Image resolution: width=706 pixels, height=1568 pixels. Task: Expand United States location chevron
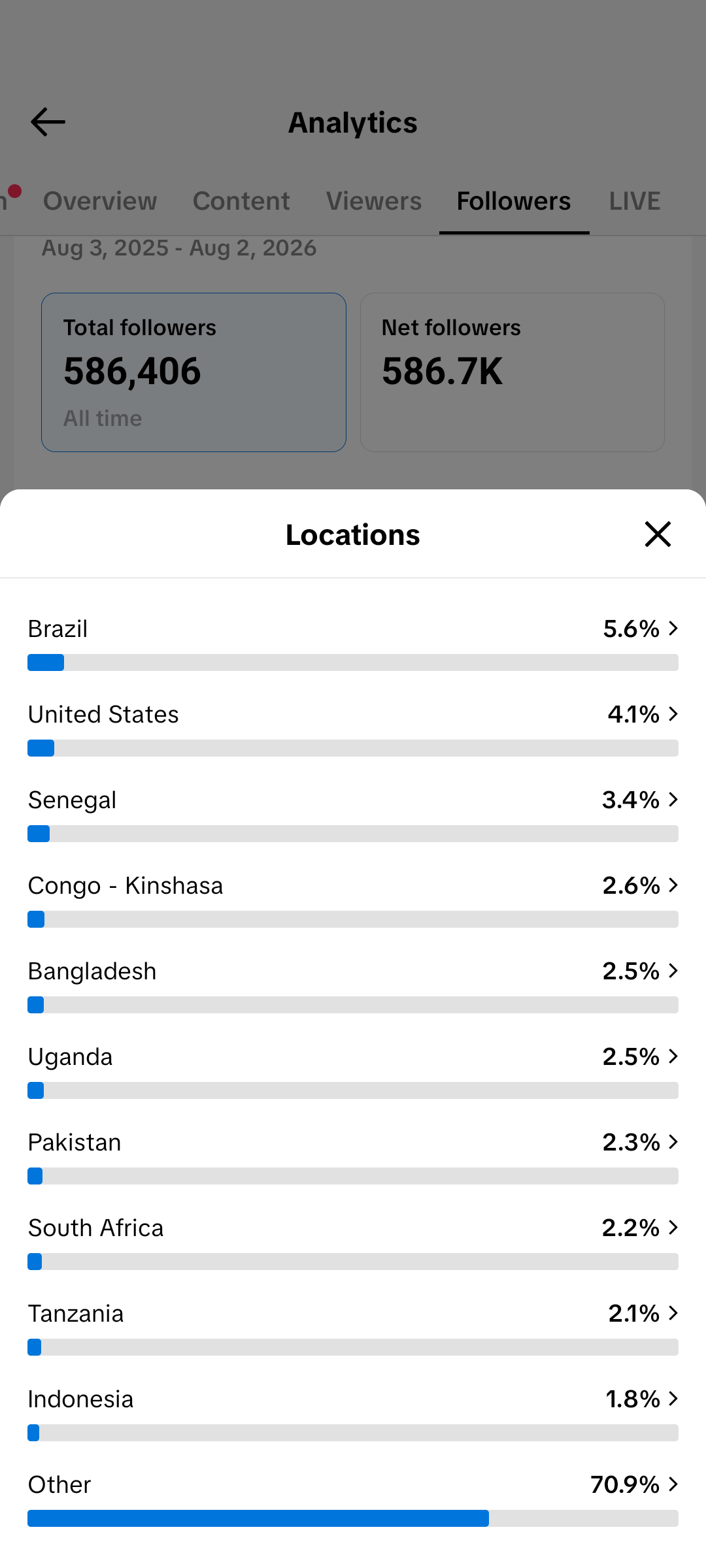pyautogui.click(x=673, y=714)
